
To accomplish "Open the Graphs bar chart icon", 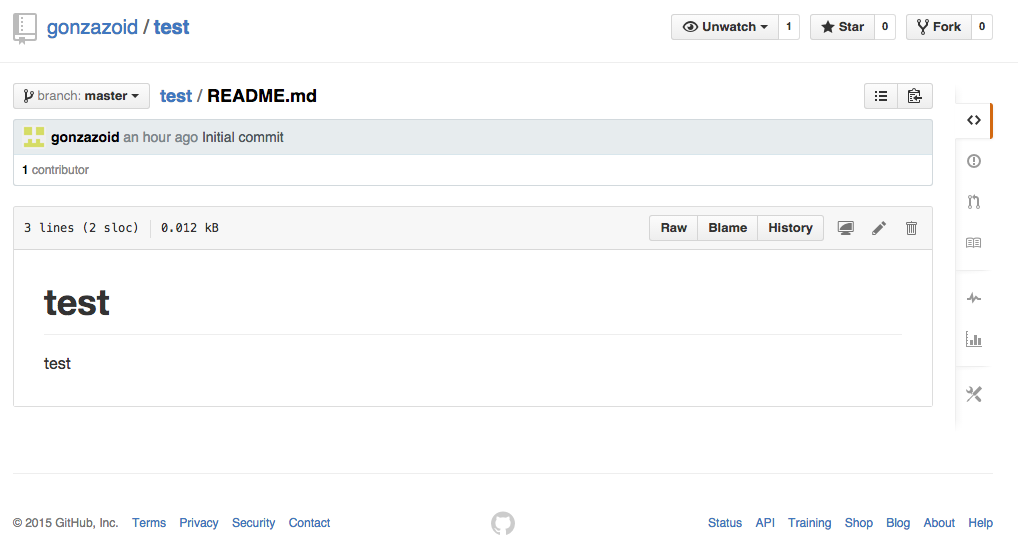I will click(x=973, y=339).
